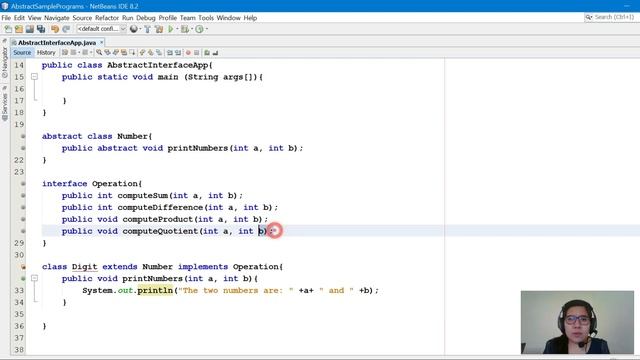Open the default config combo box
The height and width of the screenshot is (360, 640).
[x=101, y=29]
